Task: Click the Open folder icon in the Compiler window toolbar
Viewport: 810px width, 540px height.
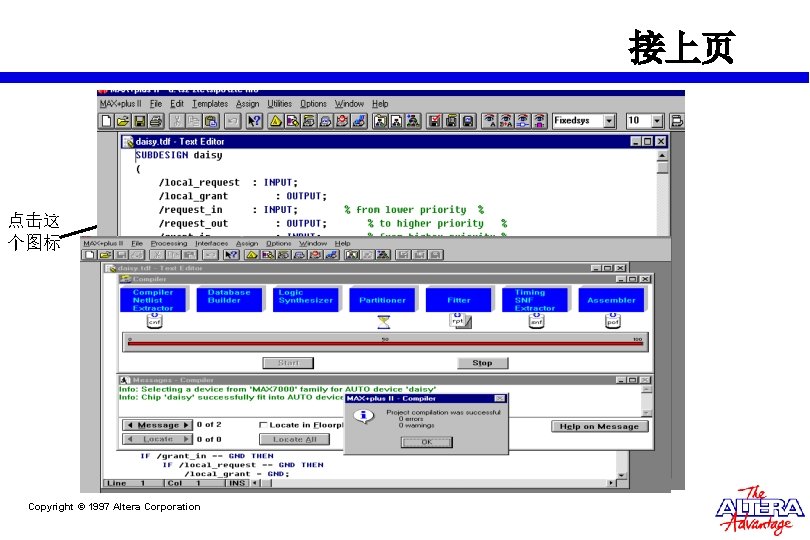Action: (105, 254)
